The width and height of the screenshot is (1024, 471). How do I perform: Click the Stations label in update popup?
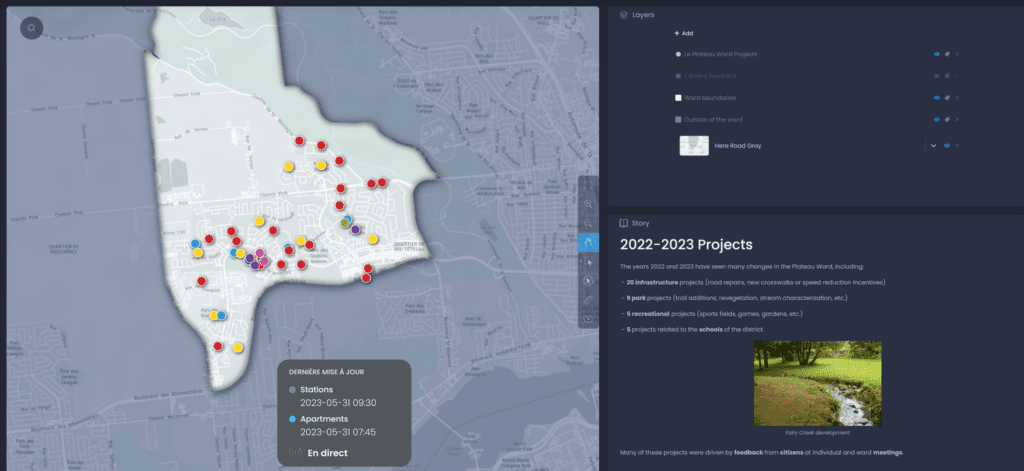pyautogui.click(x=316, y=390)
